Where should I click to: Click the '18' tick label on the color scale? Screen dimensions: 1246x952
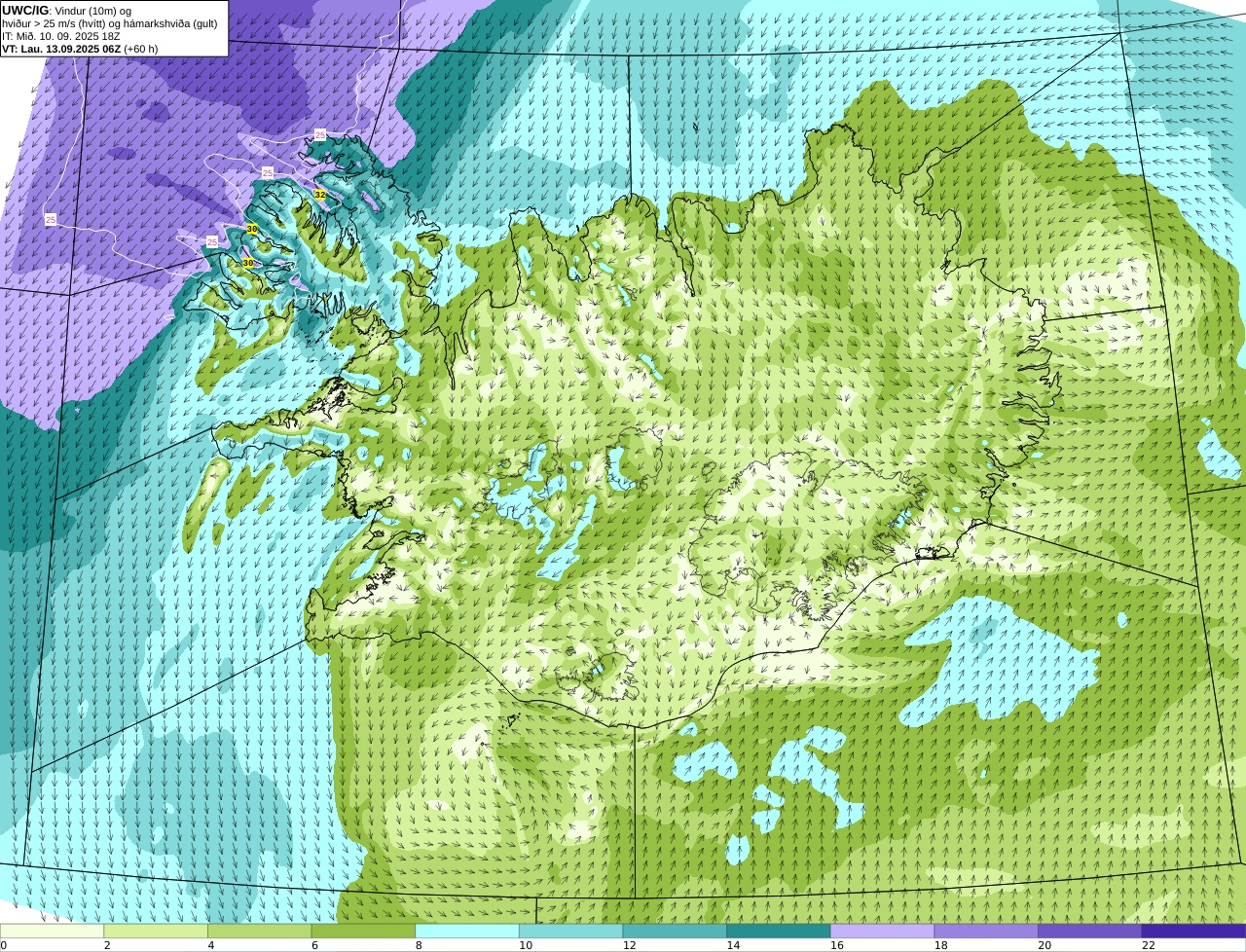tap(940, 945)
